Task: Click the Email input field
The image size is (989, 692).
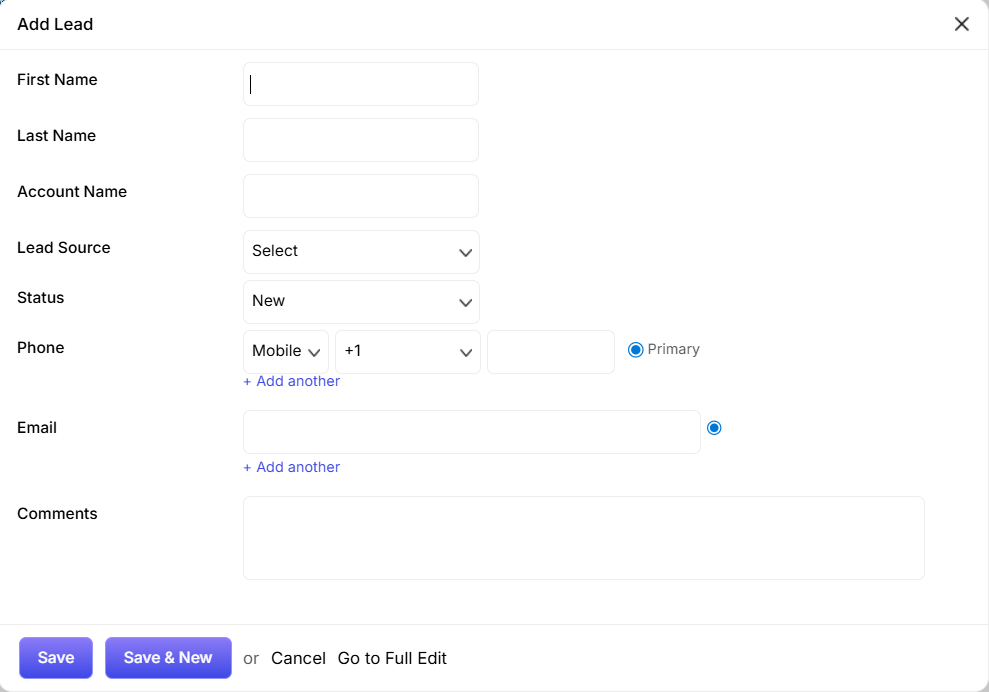Action: tap(472, 431)
